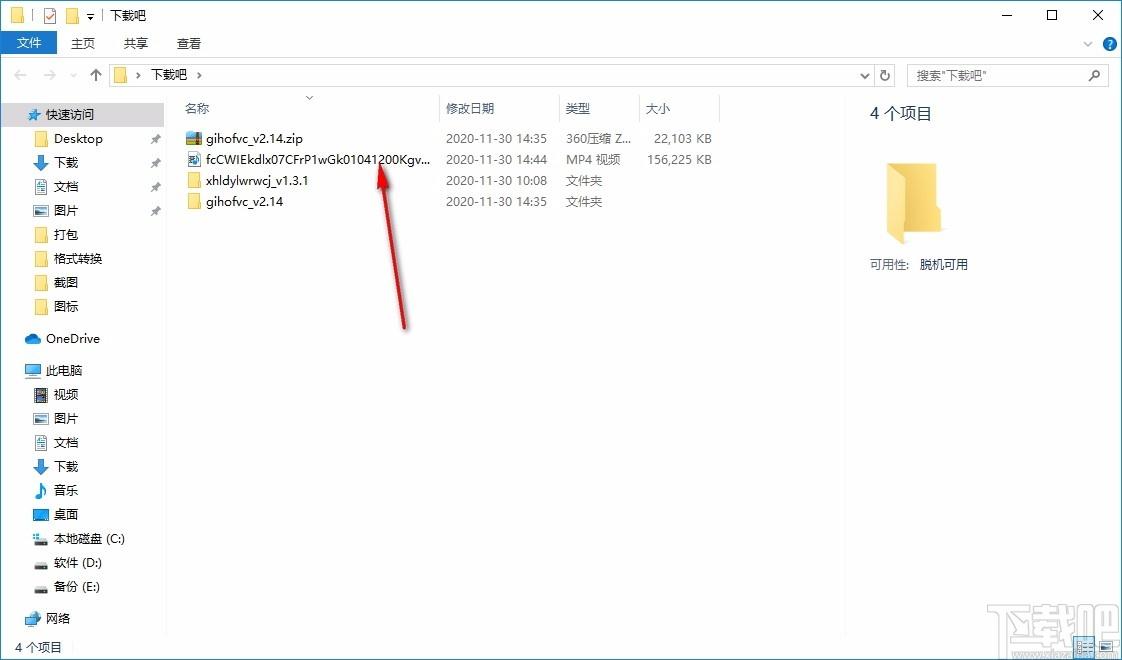Click the 下载 arrow icon under 此电脑
This screenshot has width=1122, height=660.
point(41,467)
